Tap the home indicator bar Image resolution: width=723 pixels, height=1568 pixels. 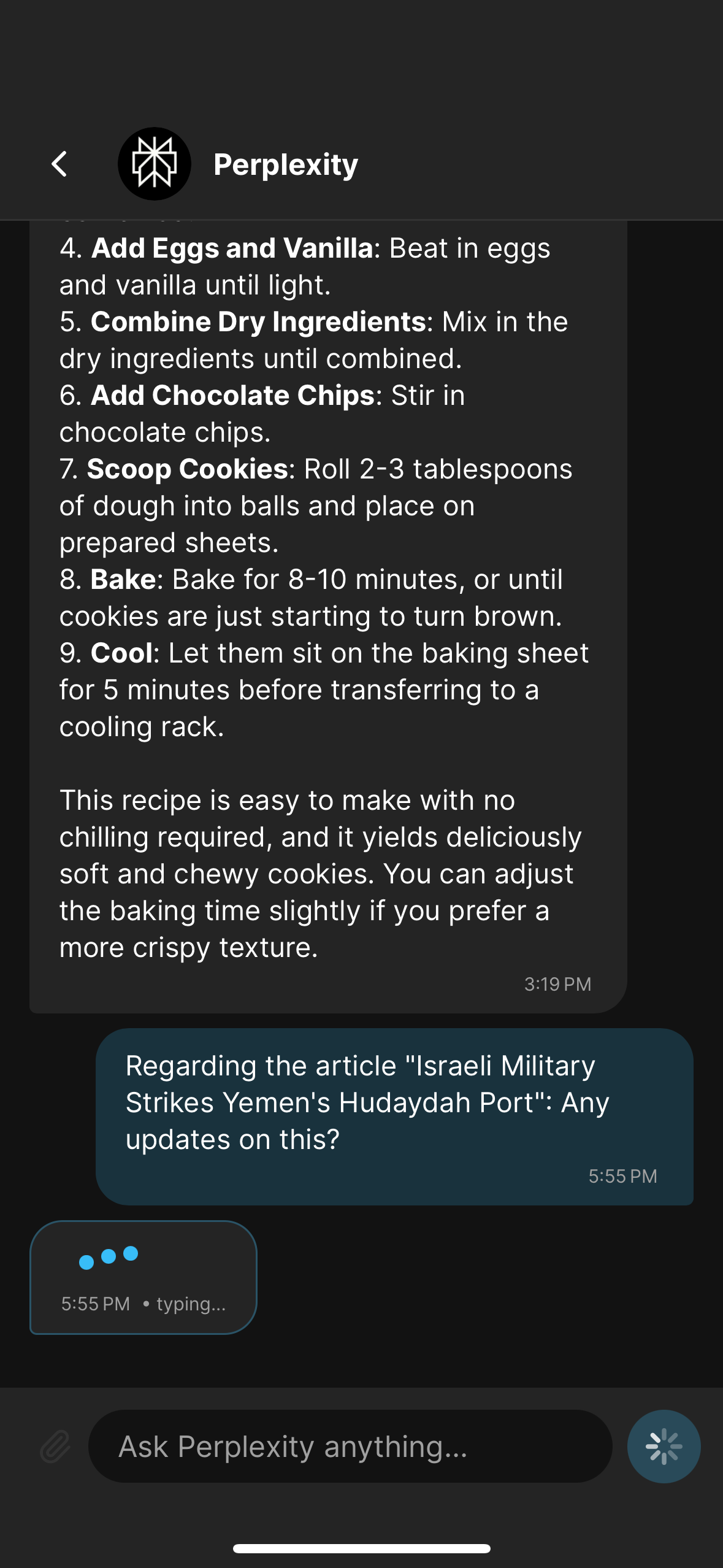pos(362,1548)
